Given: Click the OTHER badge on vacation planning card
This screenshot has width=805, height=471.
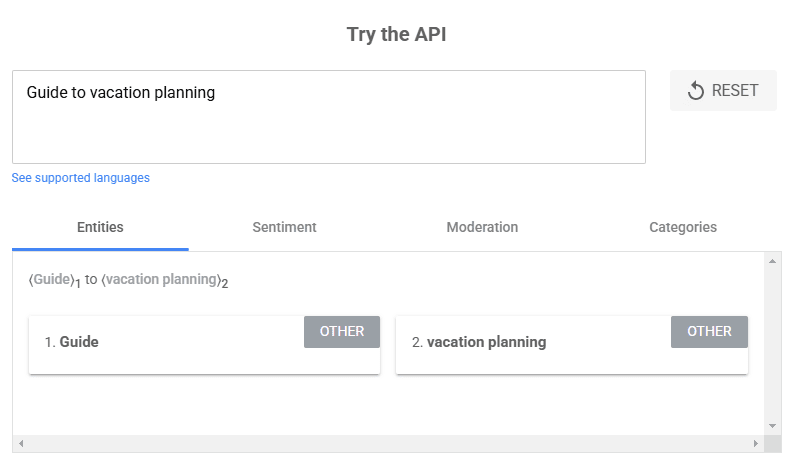Looking at the screenshot, I should (x=709, y=332).
